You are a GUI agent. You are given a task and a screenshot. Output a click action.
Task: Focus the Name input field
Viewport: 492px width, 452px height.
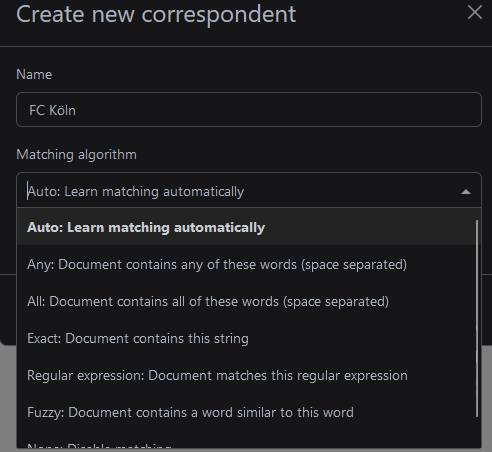pyautogui.click(x=249, y=110)
